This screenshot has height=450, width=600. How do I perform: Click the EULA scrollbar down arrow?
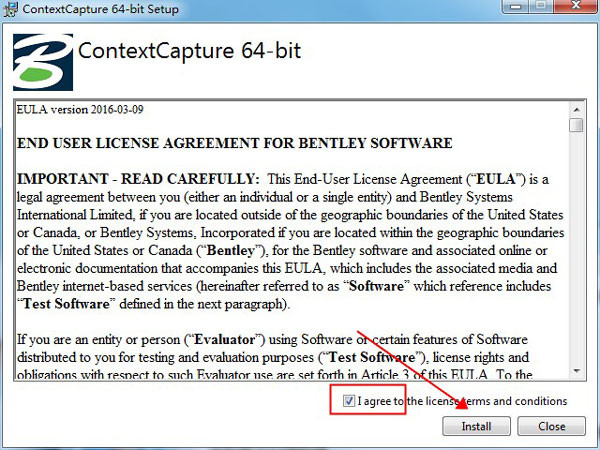[x=576, y=371]
